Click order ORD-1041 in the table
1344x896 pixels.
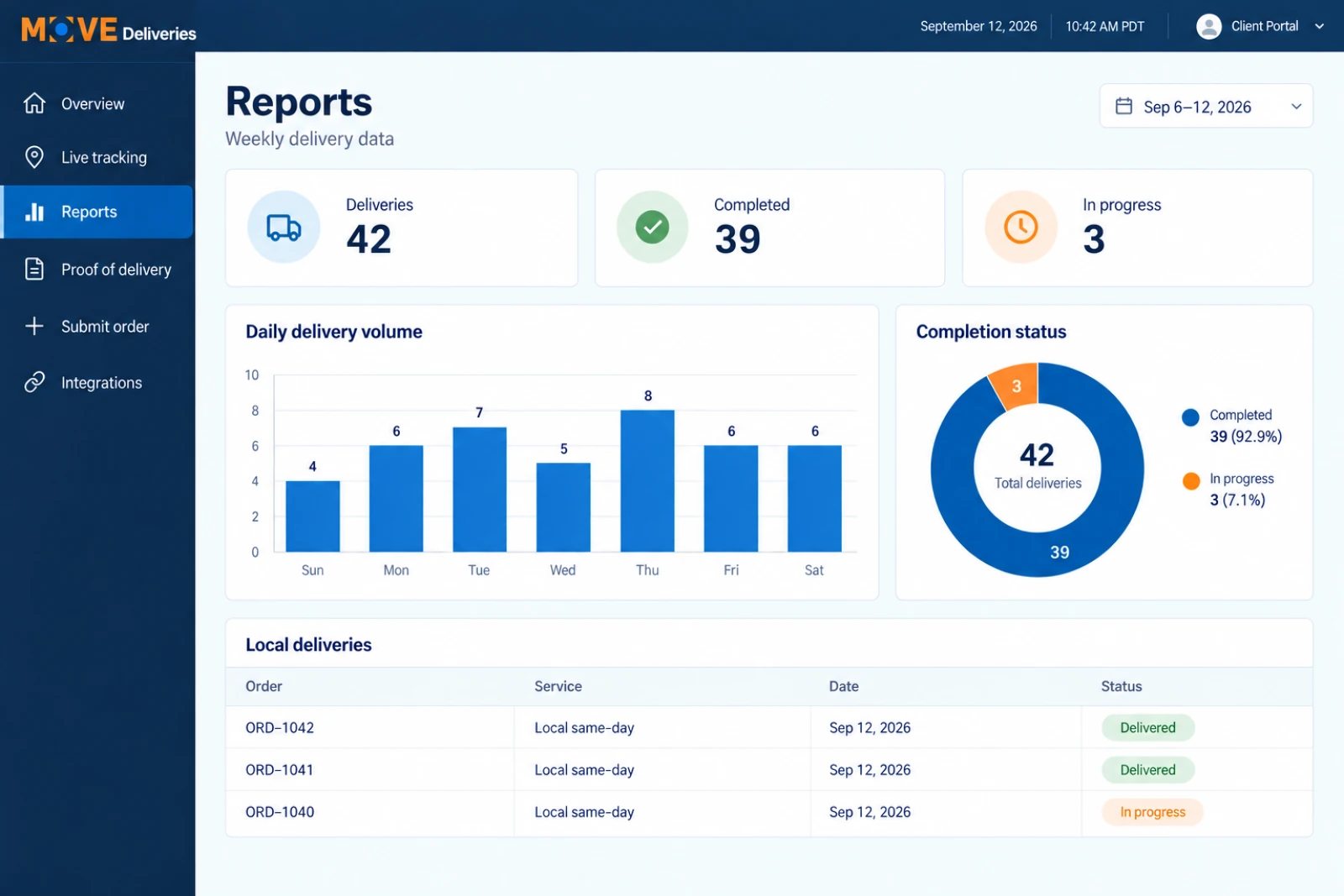280,770
